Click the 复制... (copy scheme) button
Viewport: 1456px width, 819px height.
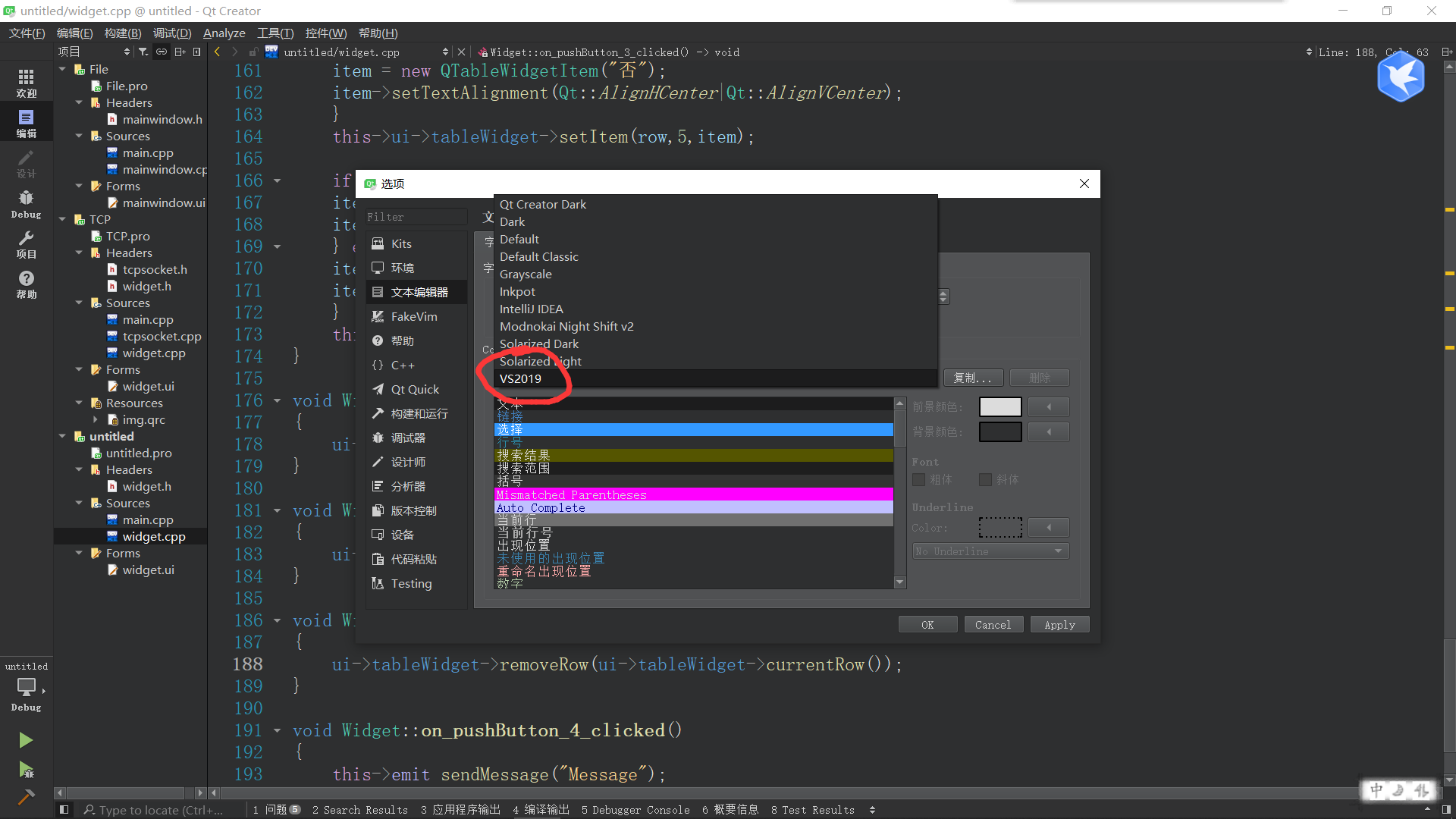tap(973, 378)
